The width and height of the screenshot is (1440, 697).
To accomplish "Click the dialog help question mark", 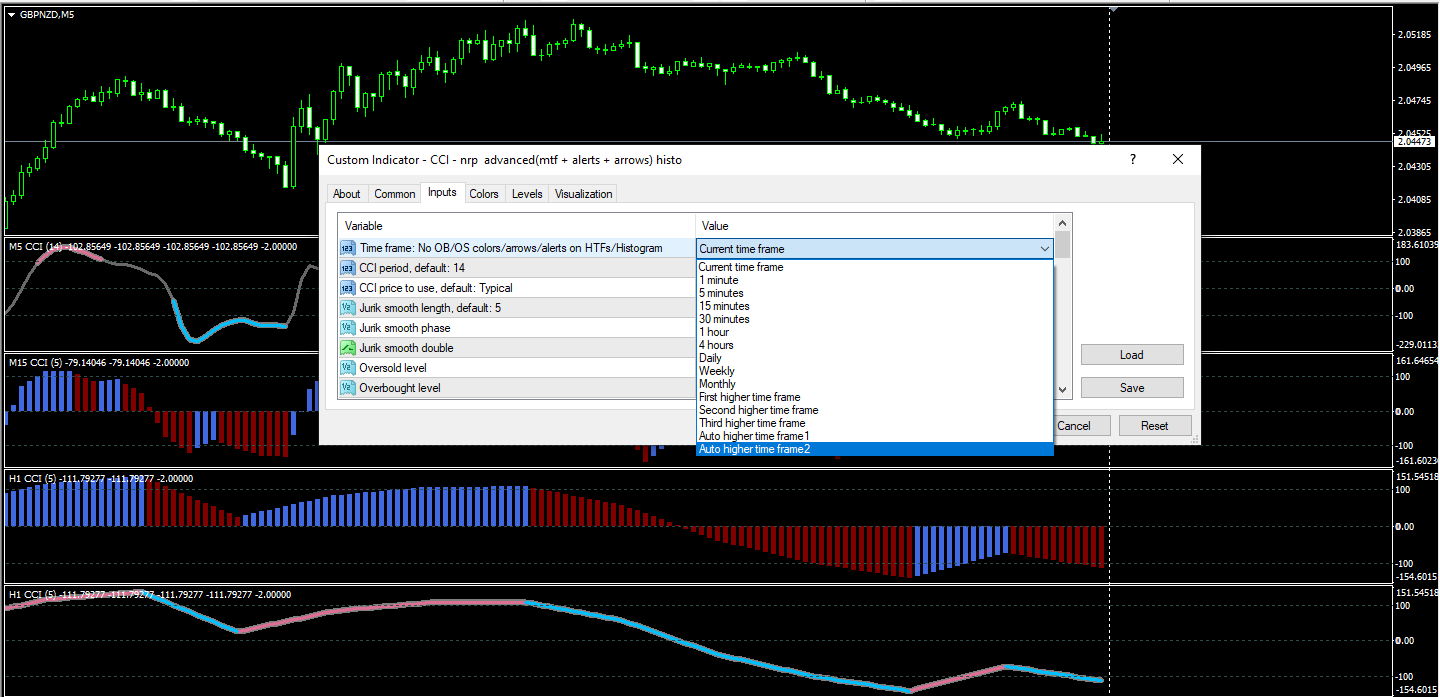I will [x=1132, y=160].
